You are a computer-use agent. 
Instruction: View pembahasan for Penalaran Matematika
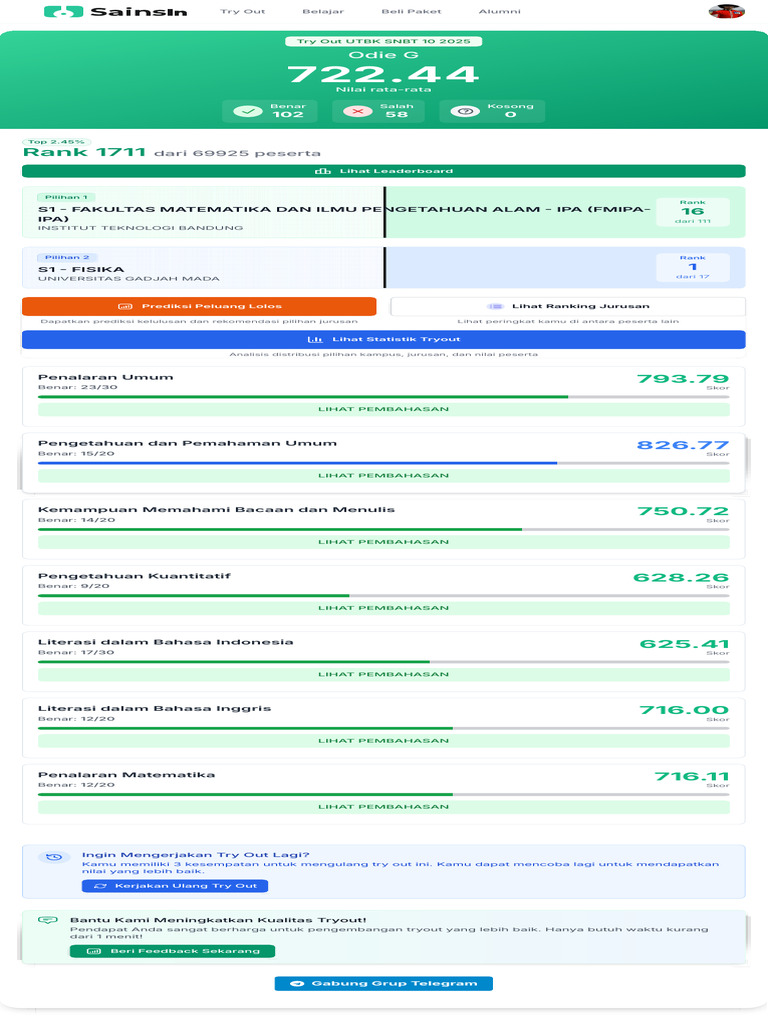[x=383, y=807]
